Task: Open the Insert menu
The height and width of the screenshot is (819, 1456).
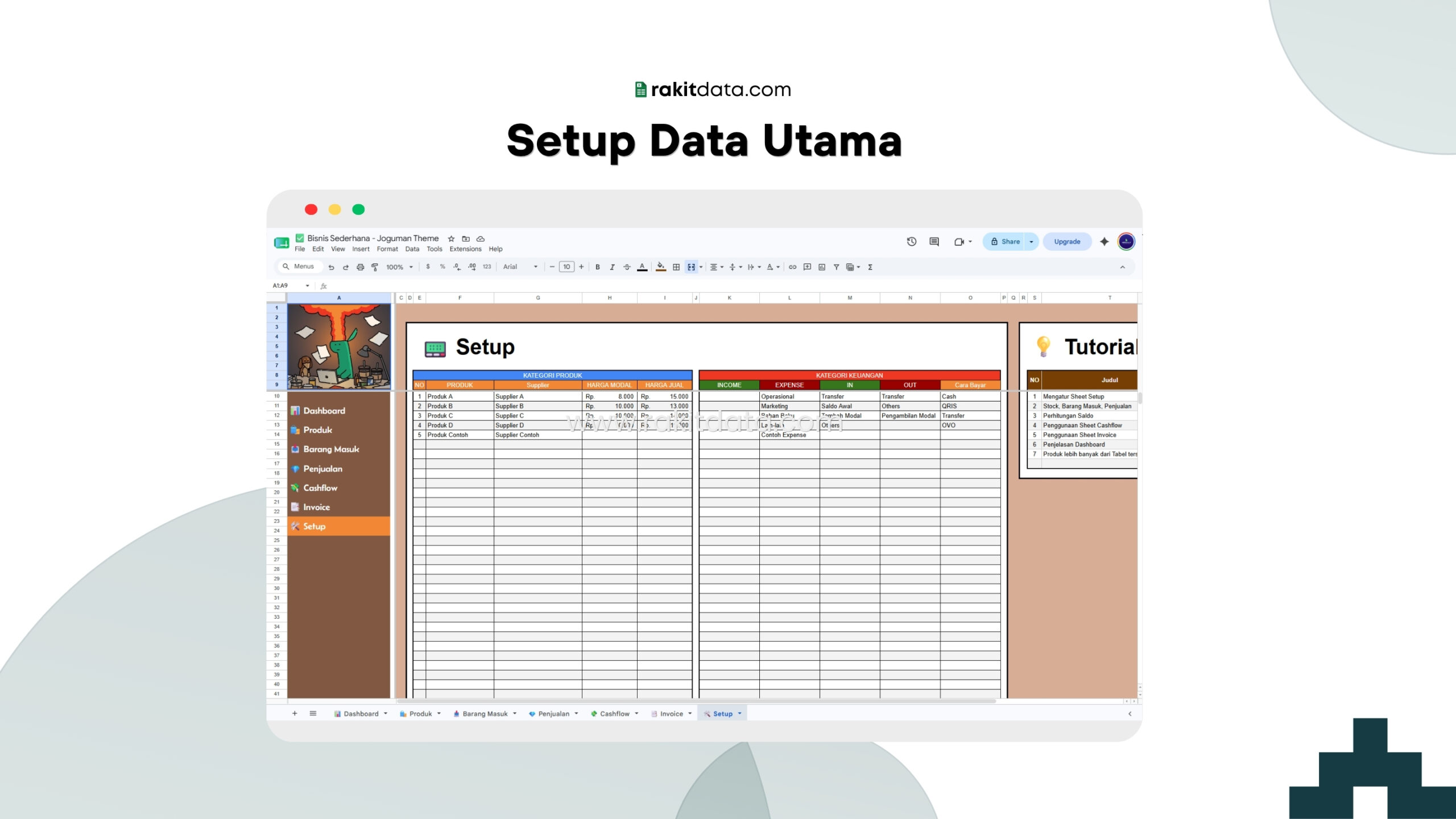Action: (361, 249)
